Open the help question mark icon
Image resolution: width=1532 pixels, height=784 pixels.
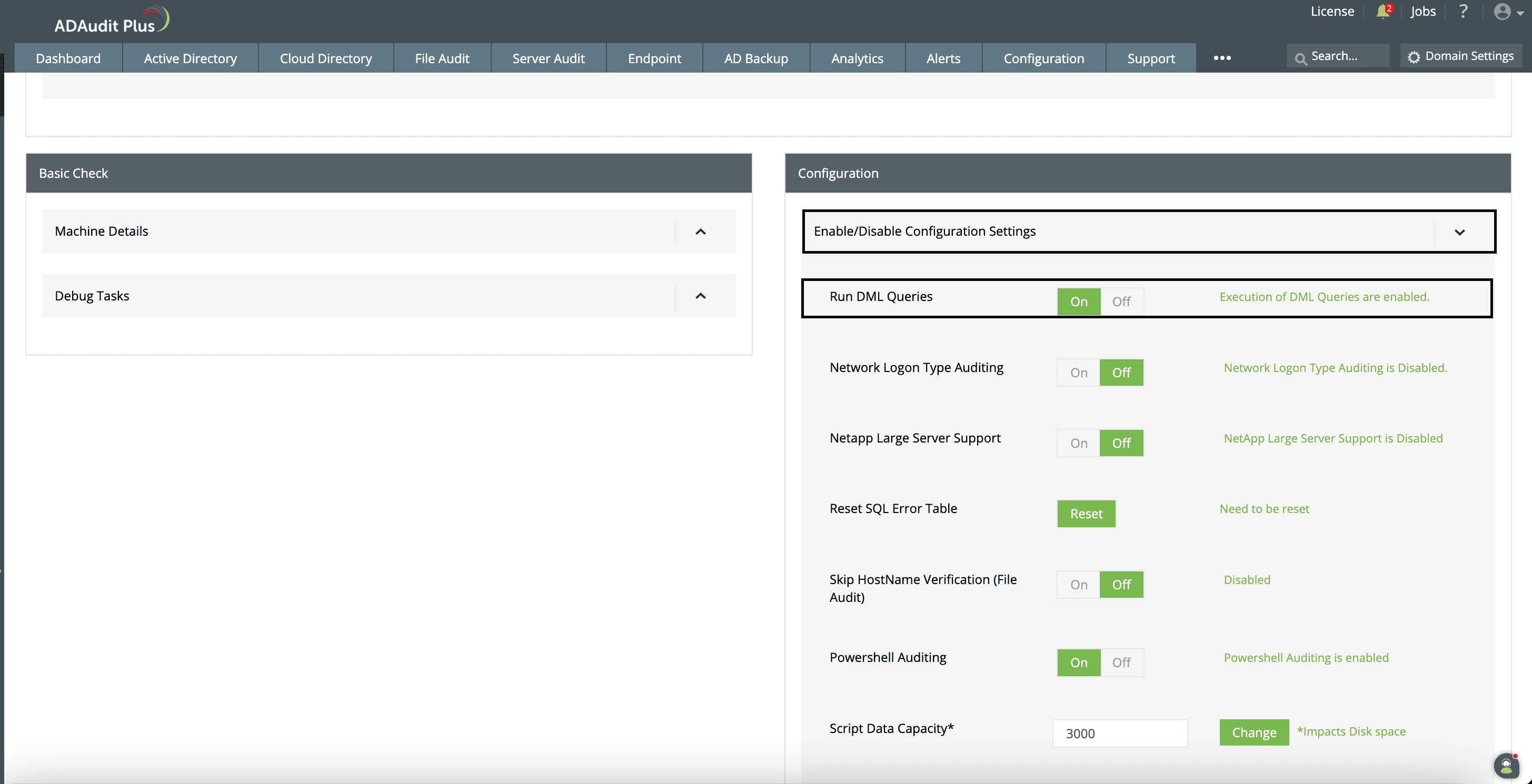pyautogui.click(x=1463, y=11)
